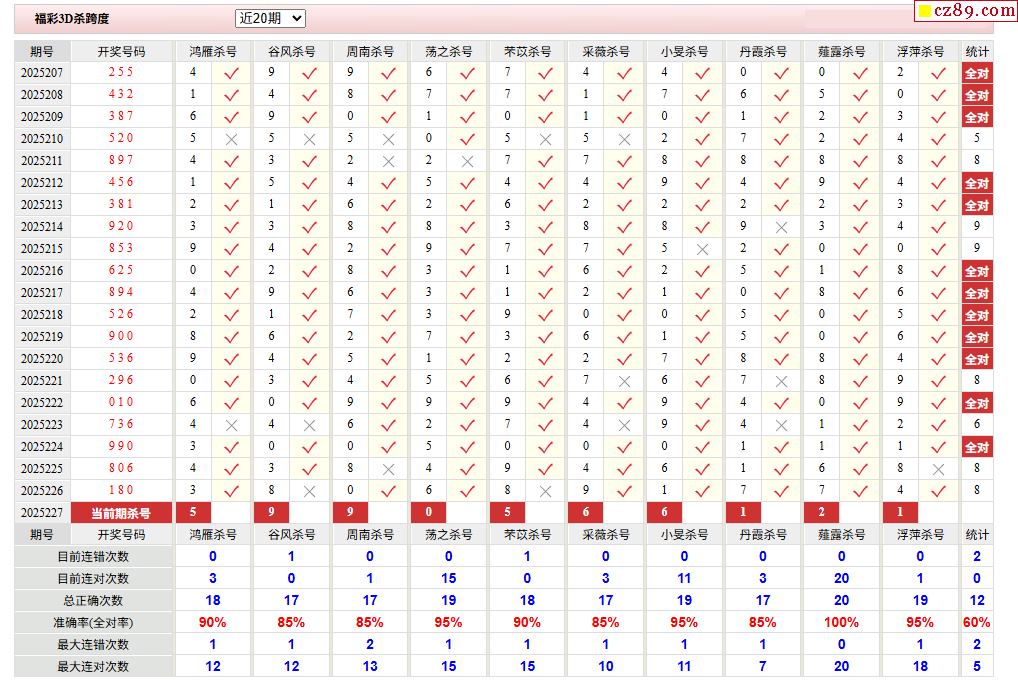This screenshot has width=1018, height=686.
Task: Click period number 2025226
Action: 42,491
